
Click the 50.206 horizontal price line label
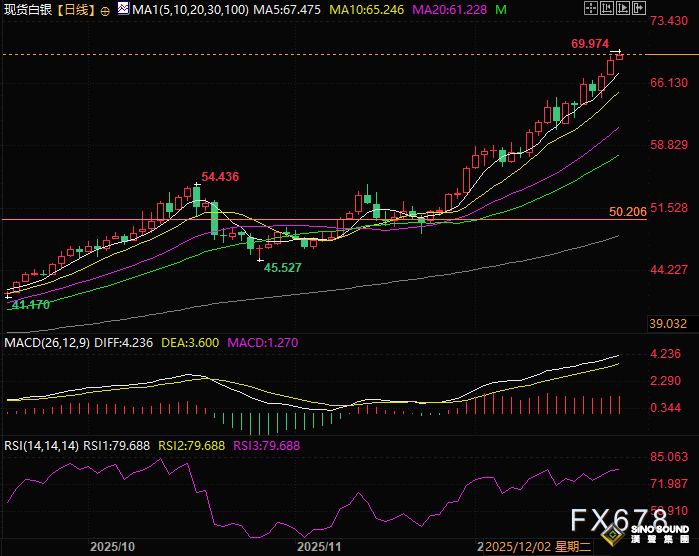(627, 212)
